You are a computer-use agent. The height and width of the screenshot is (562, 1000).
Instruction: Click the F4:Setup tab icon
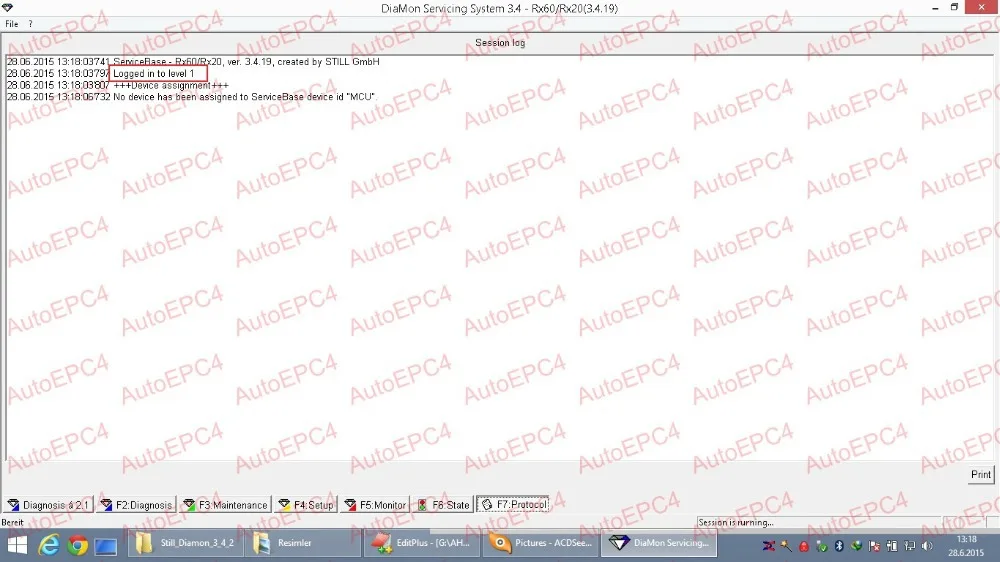click(x=284, y=505)
